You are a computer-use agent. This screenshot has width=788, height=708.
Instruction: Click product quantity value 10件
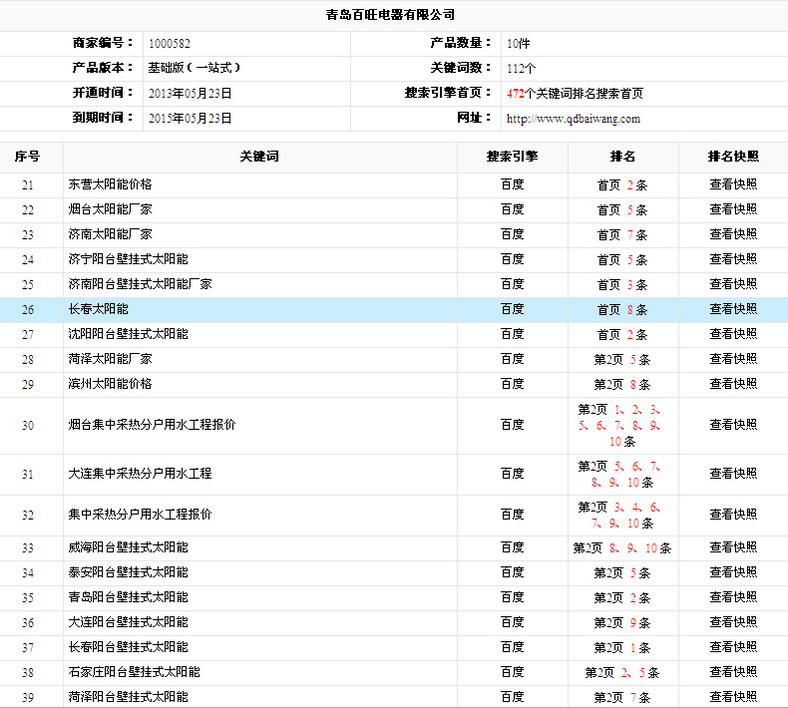[518, 44]
